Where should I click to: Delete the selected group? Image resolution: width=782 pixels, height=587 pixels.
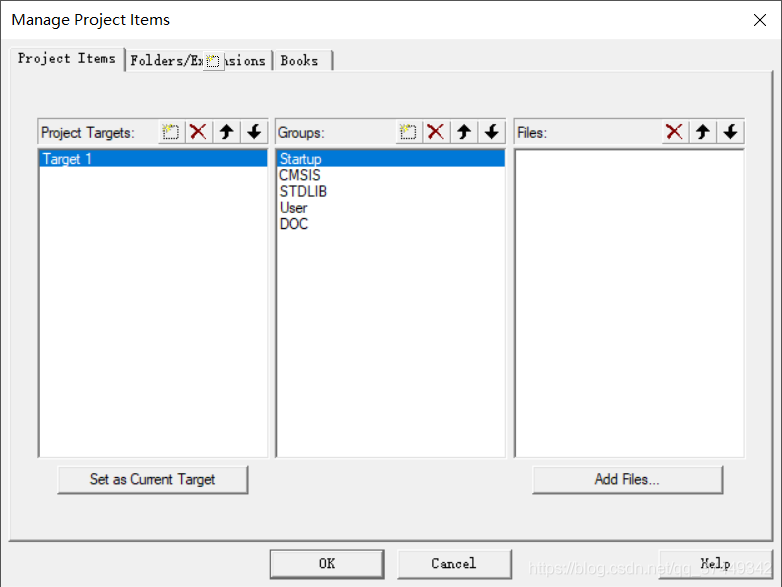pos(436,132)
